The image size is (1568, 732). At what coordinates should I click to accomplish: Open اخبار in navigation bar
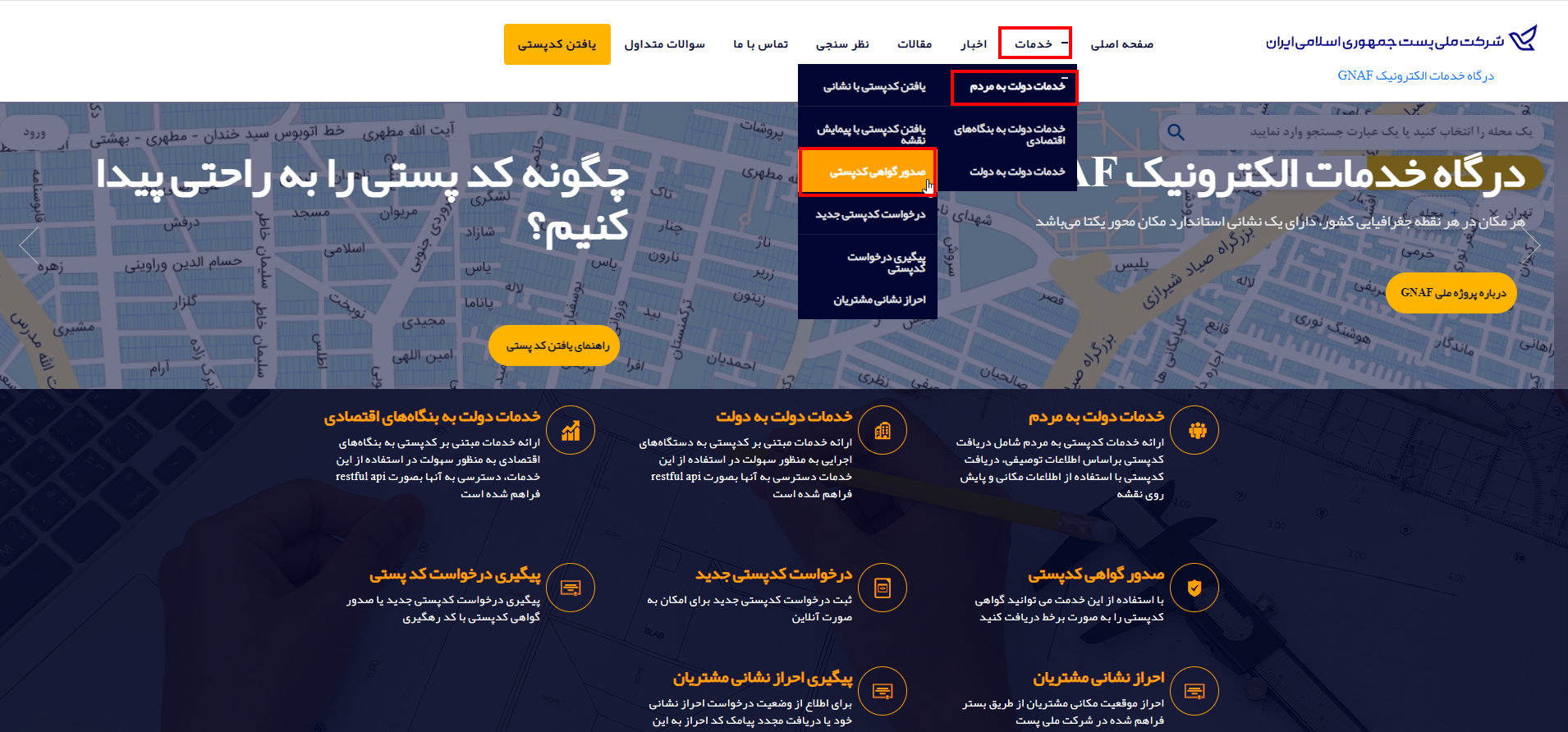click(x=974, y=44)
